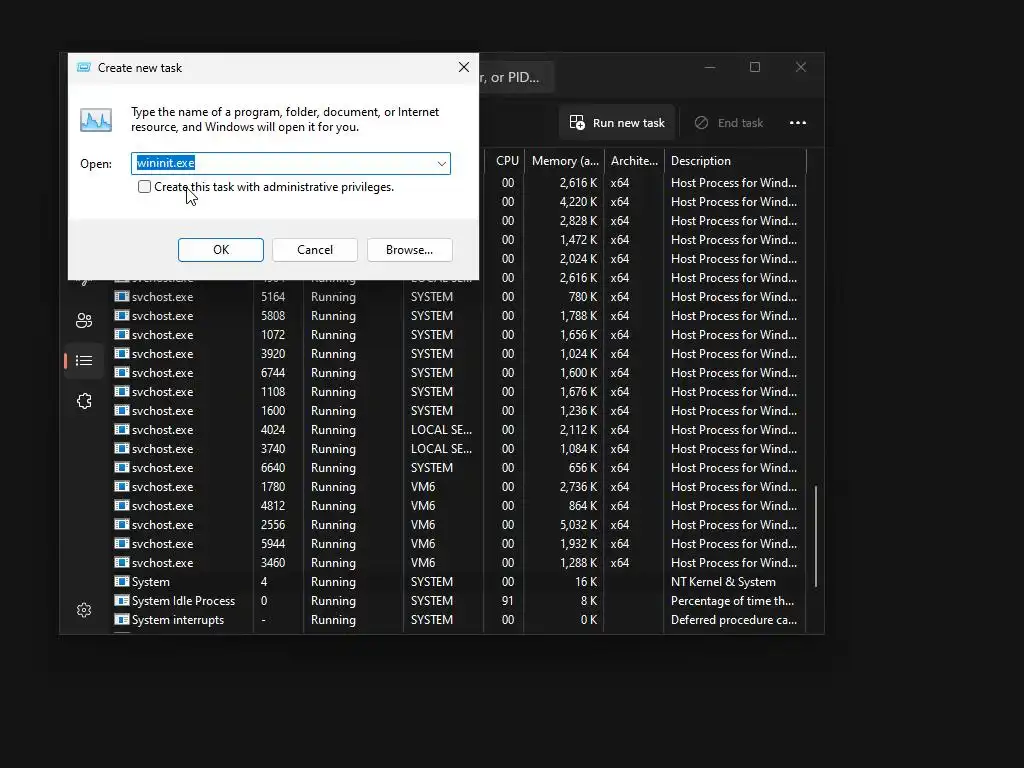Click icon of svchost.exe PID 3740
Viewport: 1024px width, 768px height.
pyautogui.click(x=121, y=448)
